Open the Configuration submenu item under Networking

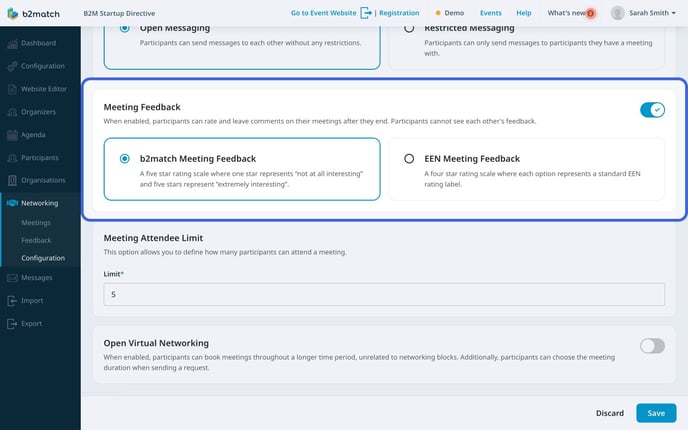pos(43,258)
